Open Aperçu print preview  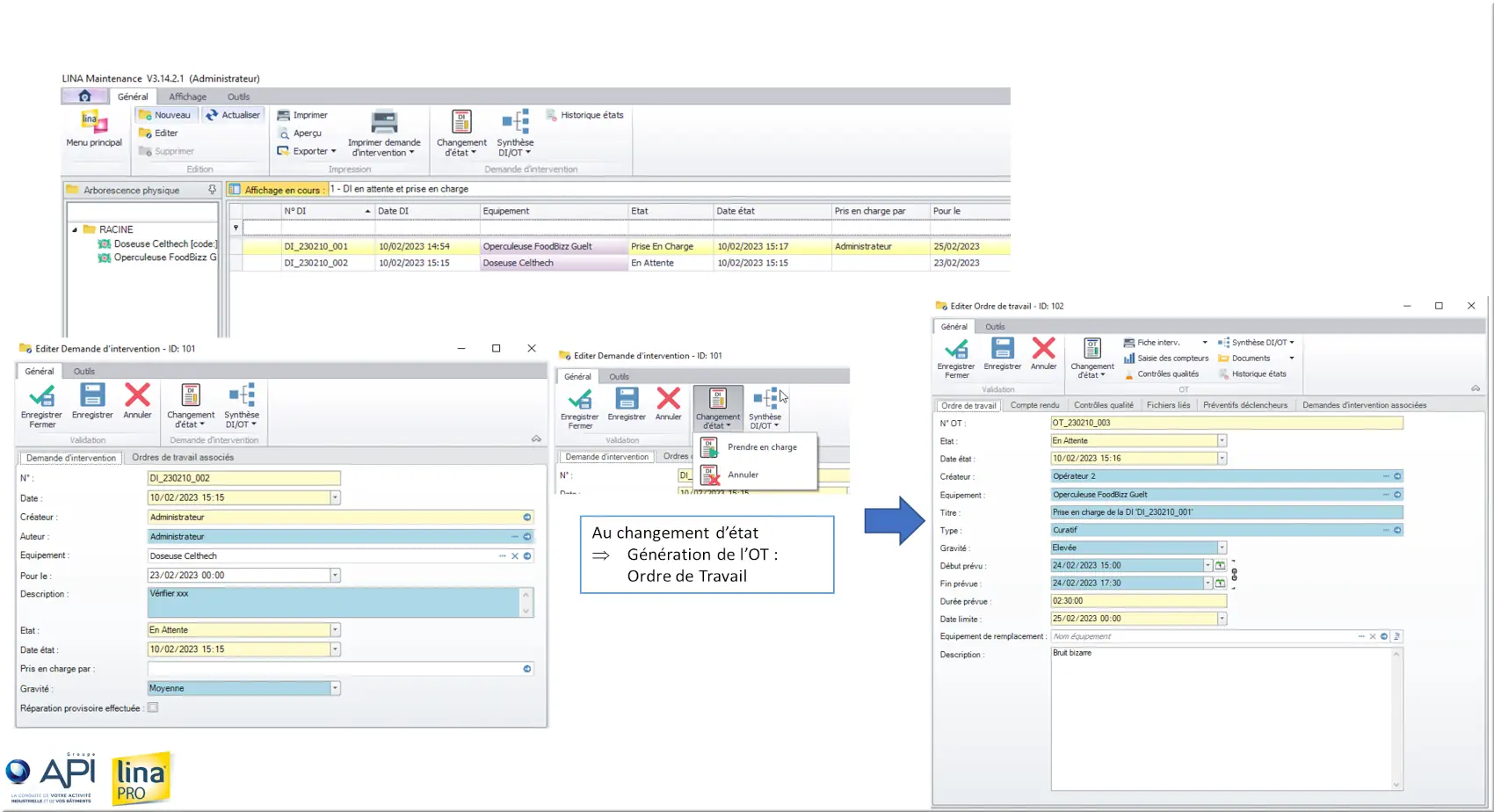point(299,134)
